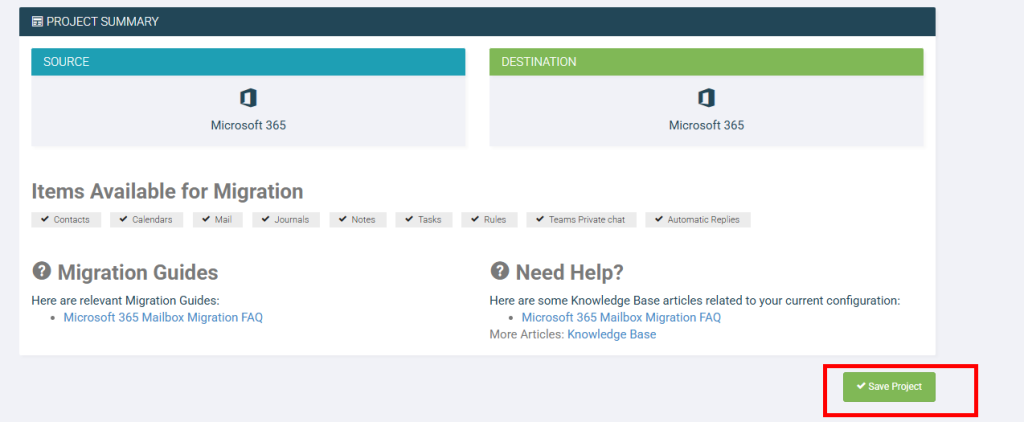The height and width of the screenshot is (422, 1024).
Task: Select the Contacts item tag
Action: coord(66,219)
